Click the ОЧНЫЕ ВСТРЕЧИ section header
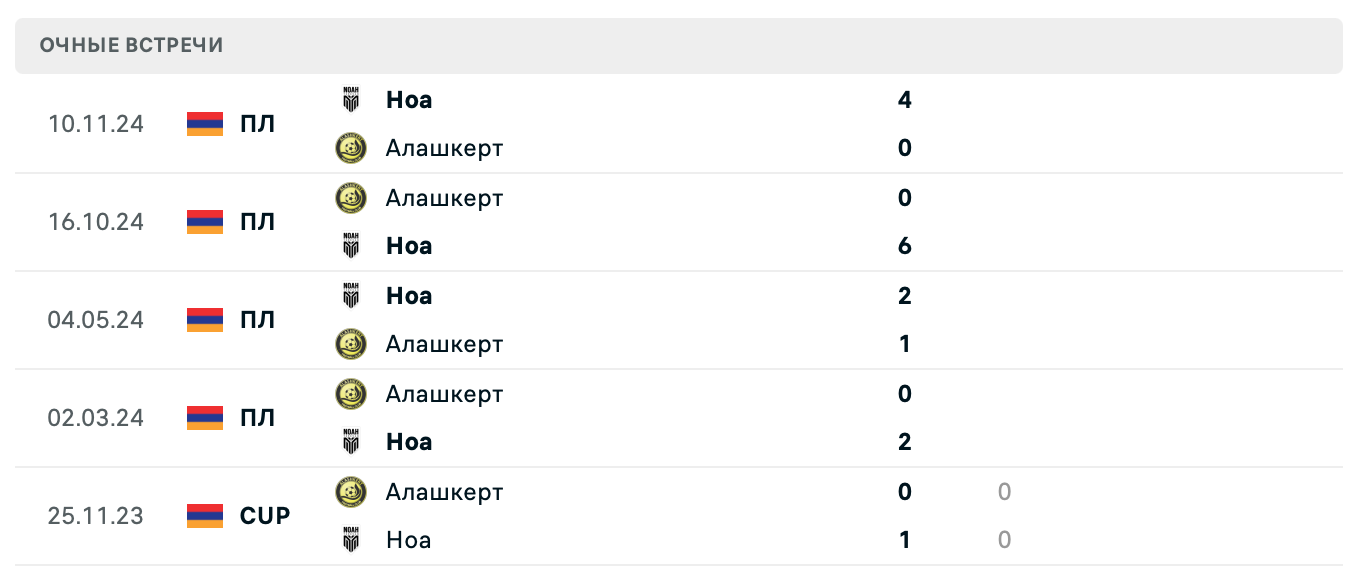Viewport: 1360px width, 588px height. 131,44
